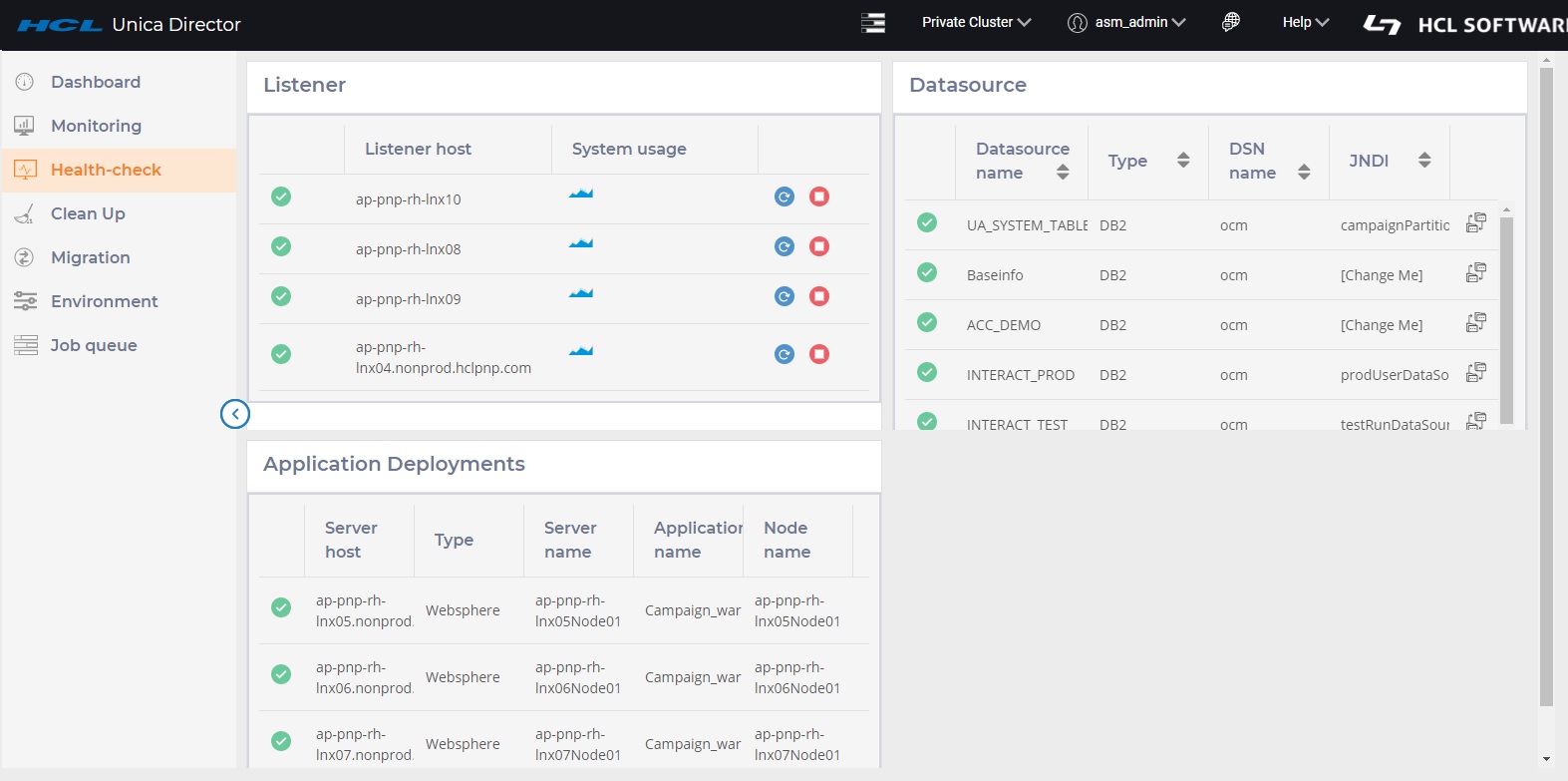
Task: Click status check for Baseinfo datasource
Action: coord(927,272)
